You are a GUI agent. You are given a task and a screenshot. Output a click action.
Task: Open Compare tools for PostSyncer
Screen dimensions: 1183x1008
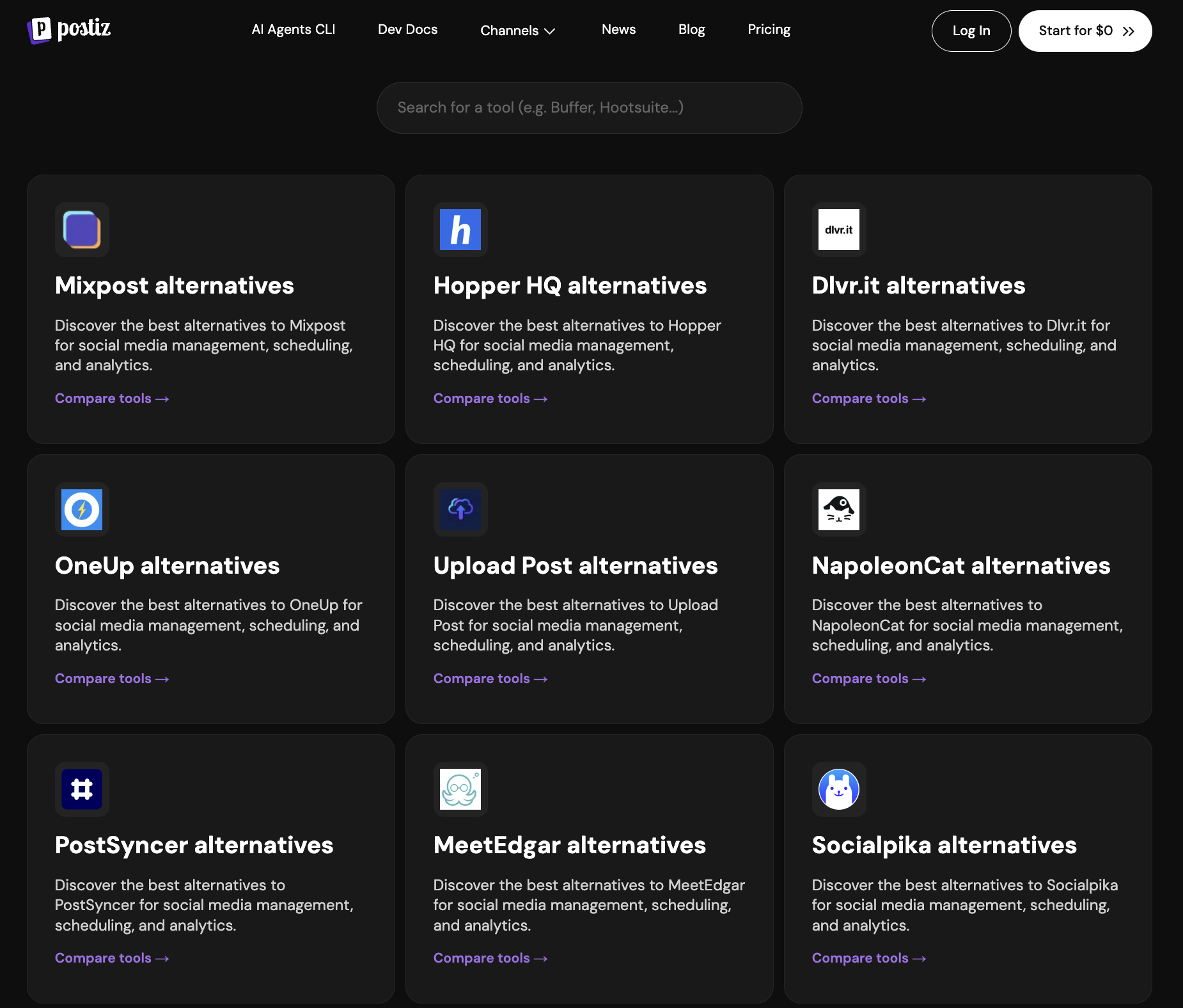coord(112,958)
